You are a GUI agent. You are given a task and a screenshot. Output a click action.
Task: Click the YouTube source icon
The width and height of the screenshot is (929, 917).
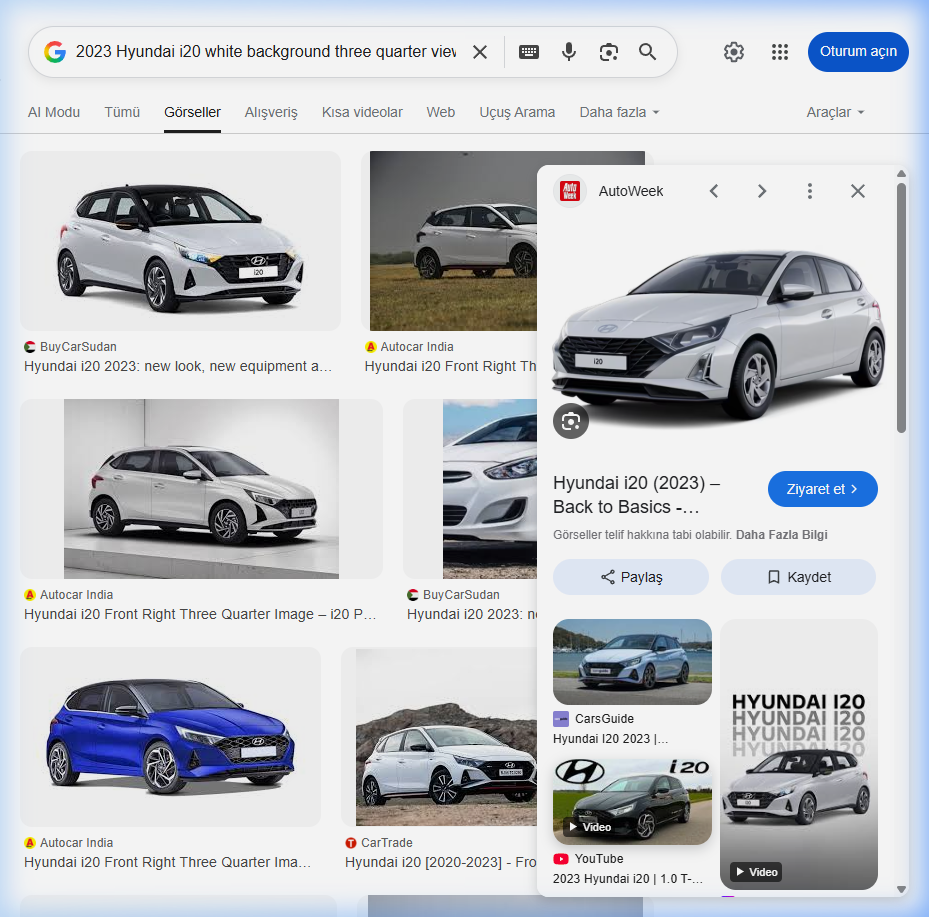click(560, 858)
